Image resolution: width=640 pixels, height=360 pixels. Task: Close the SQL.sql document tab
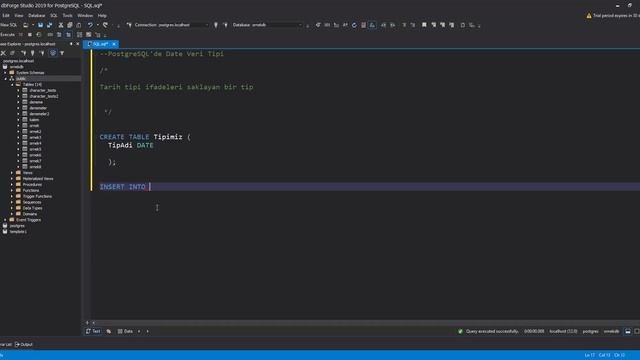tap(114, 44)
